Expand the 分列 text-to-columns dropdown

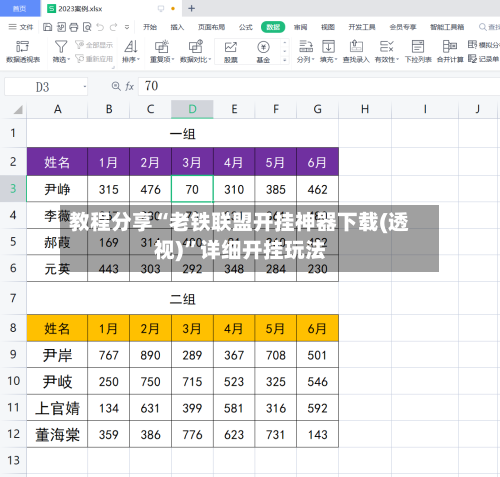coord(313,60)
